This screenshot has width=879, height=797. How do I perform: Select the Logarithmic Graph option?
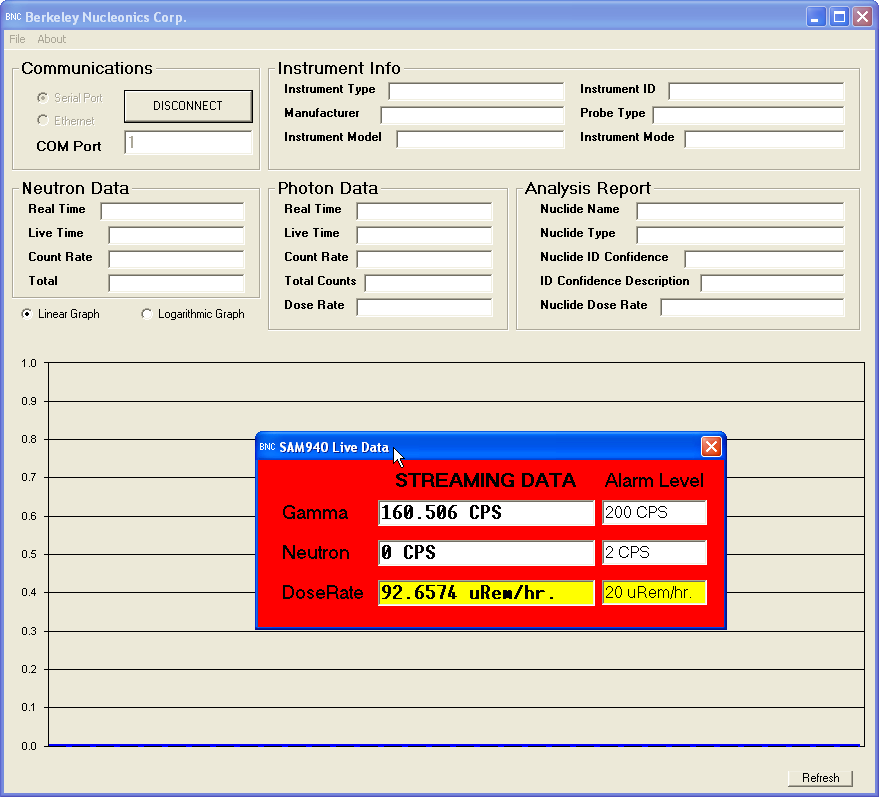[x=147, y=314]
